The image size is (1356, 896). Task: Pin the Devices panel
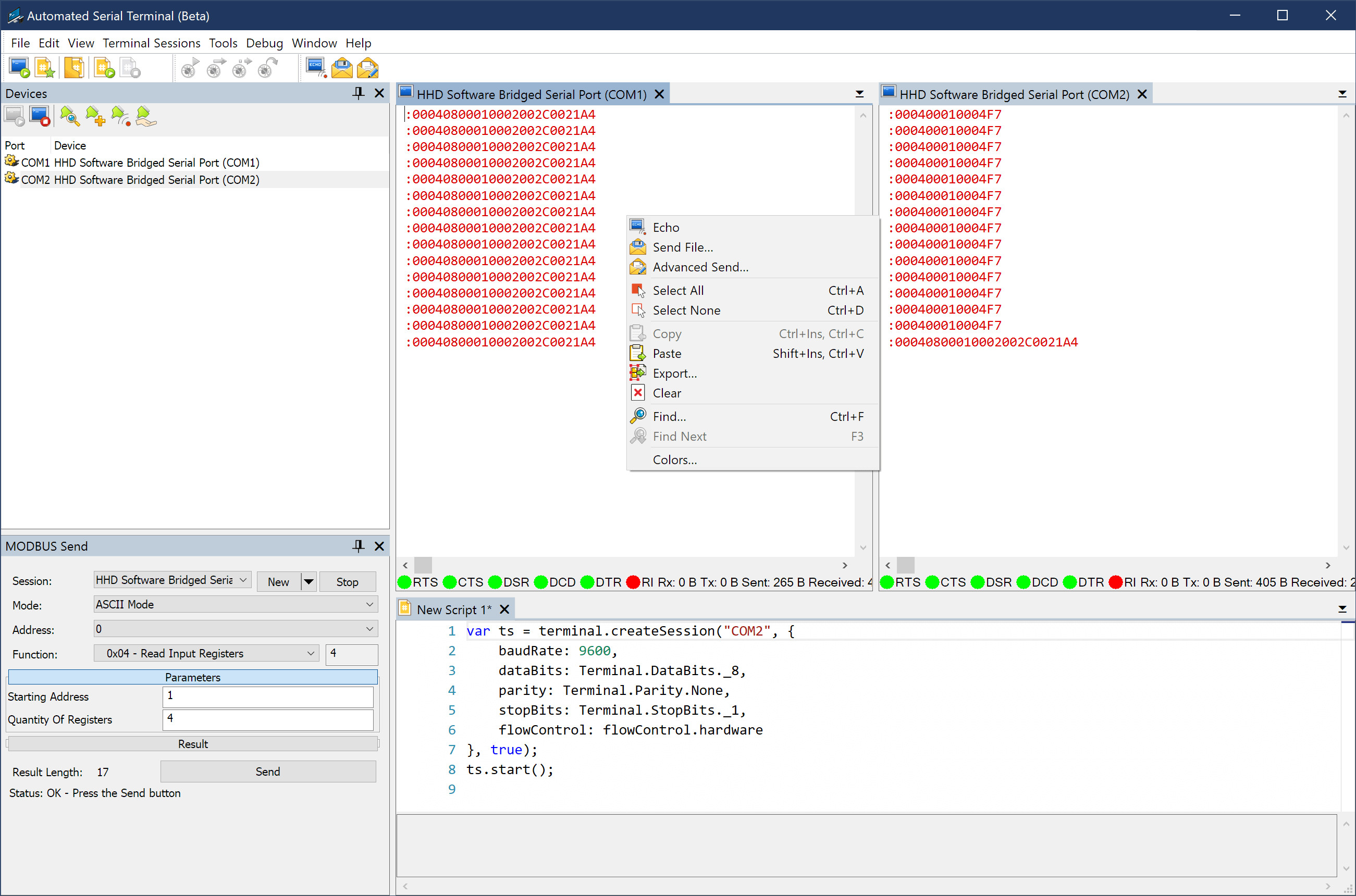pyautogui.click(x=359, y=93)
